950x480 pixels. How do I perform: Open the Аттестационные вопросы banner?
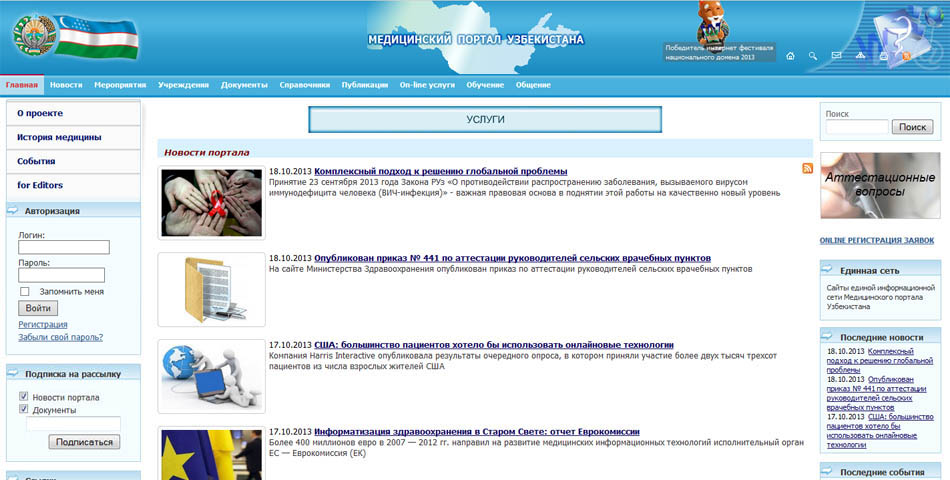[879, 185]
